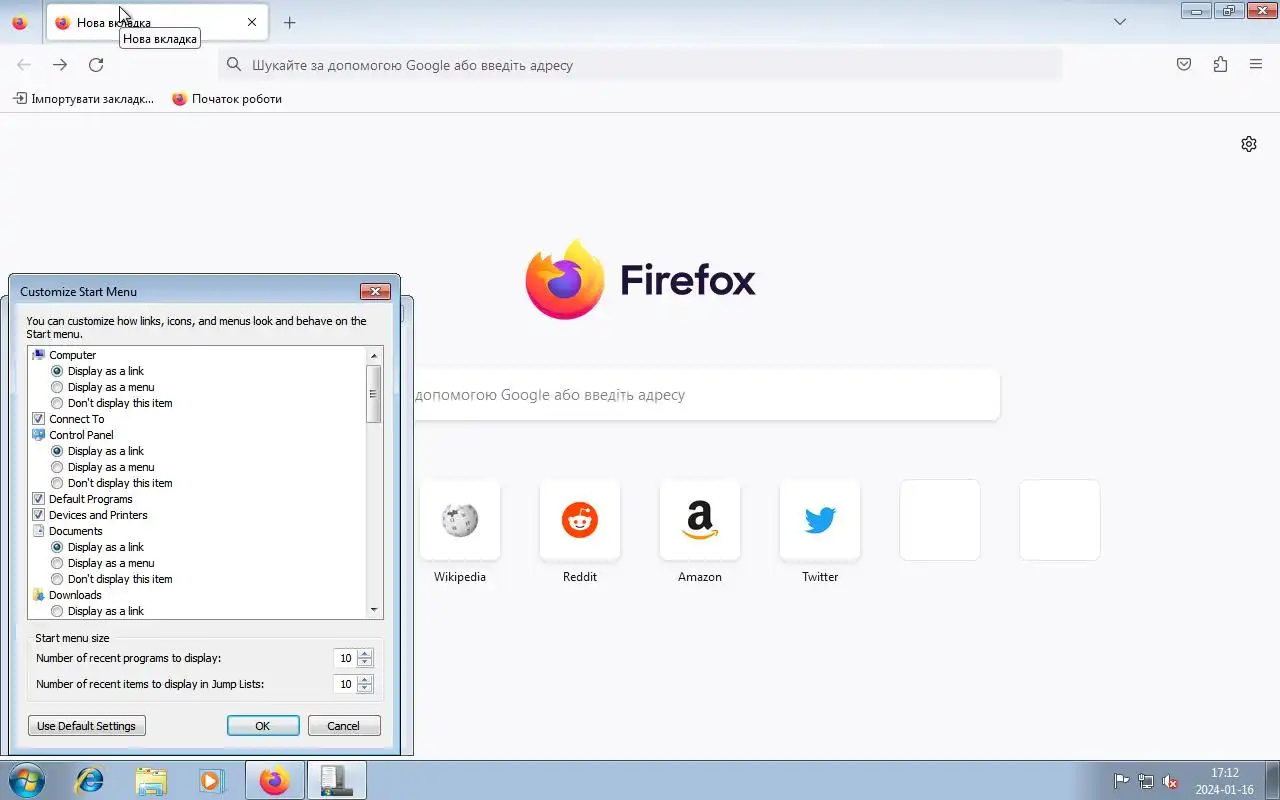The height and width of the screenshot is (800, 1280).
Task: Click Use Default Settings button
Action: click(87, 726)
